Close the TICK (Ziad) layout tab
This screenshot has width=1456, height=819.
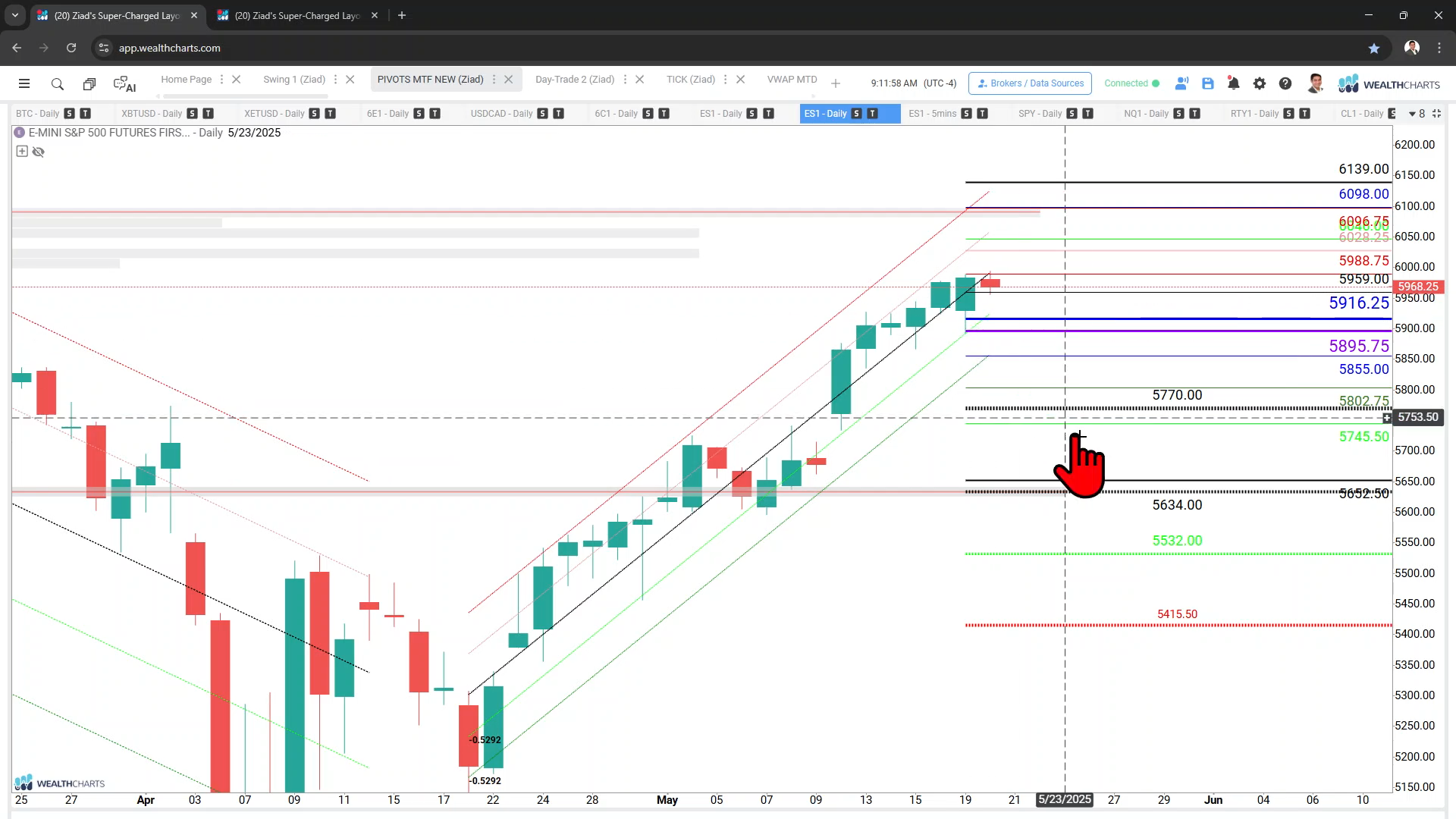[740, 80]
